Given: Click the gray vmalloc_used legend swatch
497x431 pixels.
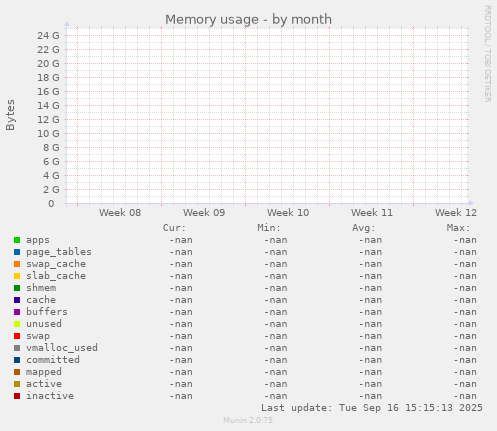Looking at the screenshot, I should [x=17, y=348].
